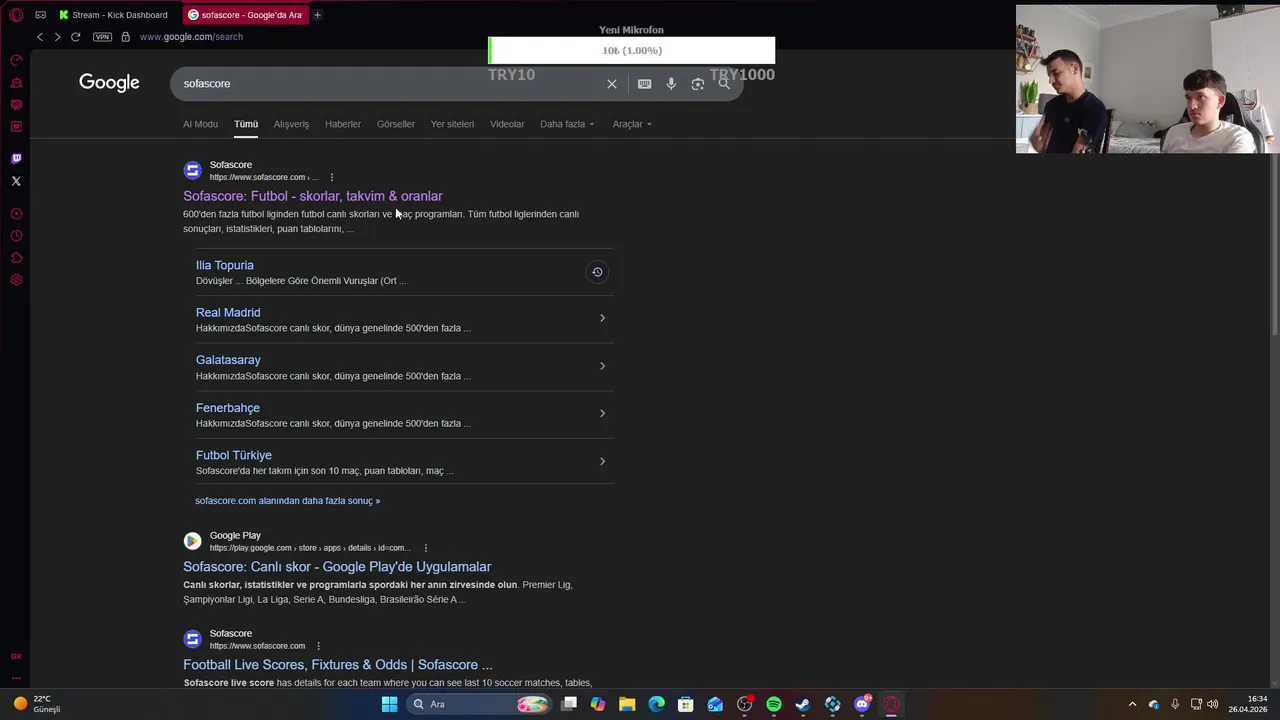The height and width of the screenshot is (720, 1280).
Task: Open the Real Madrid sitelink
Action: [228, 312]
